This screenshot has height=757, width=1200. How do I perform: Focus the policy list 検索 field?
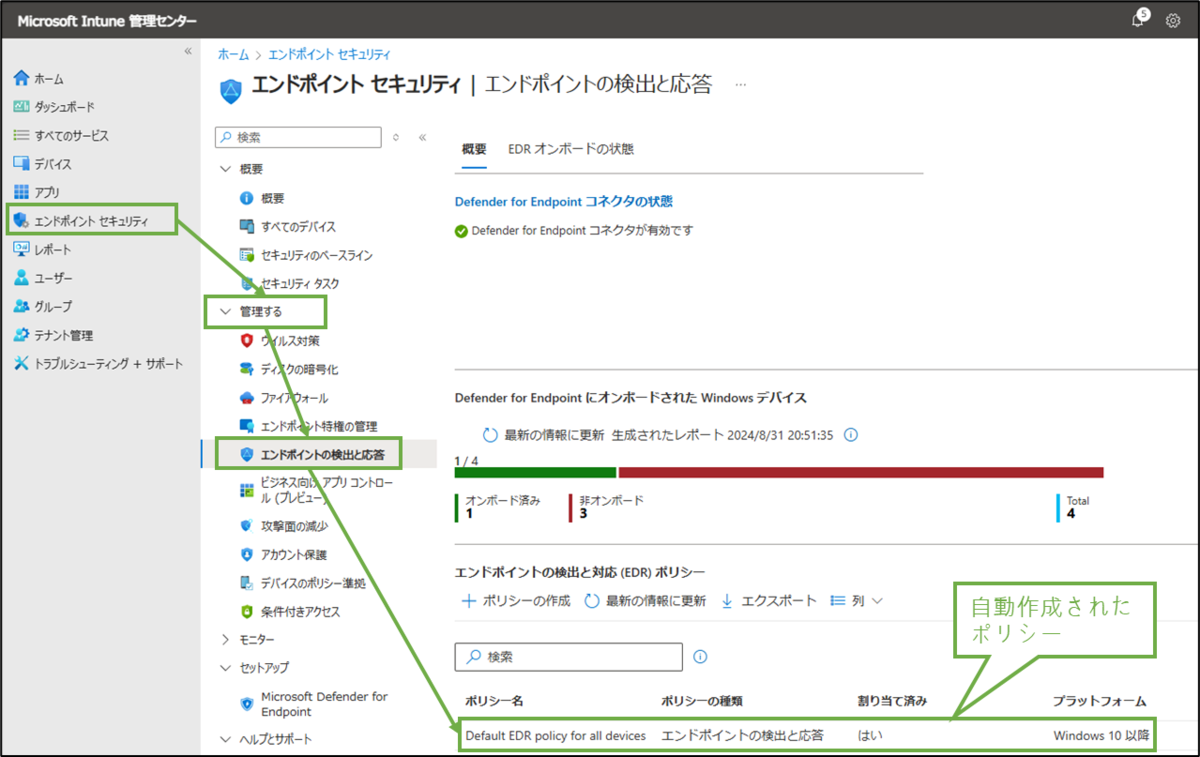pos(568,657)
